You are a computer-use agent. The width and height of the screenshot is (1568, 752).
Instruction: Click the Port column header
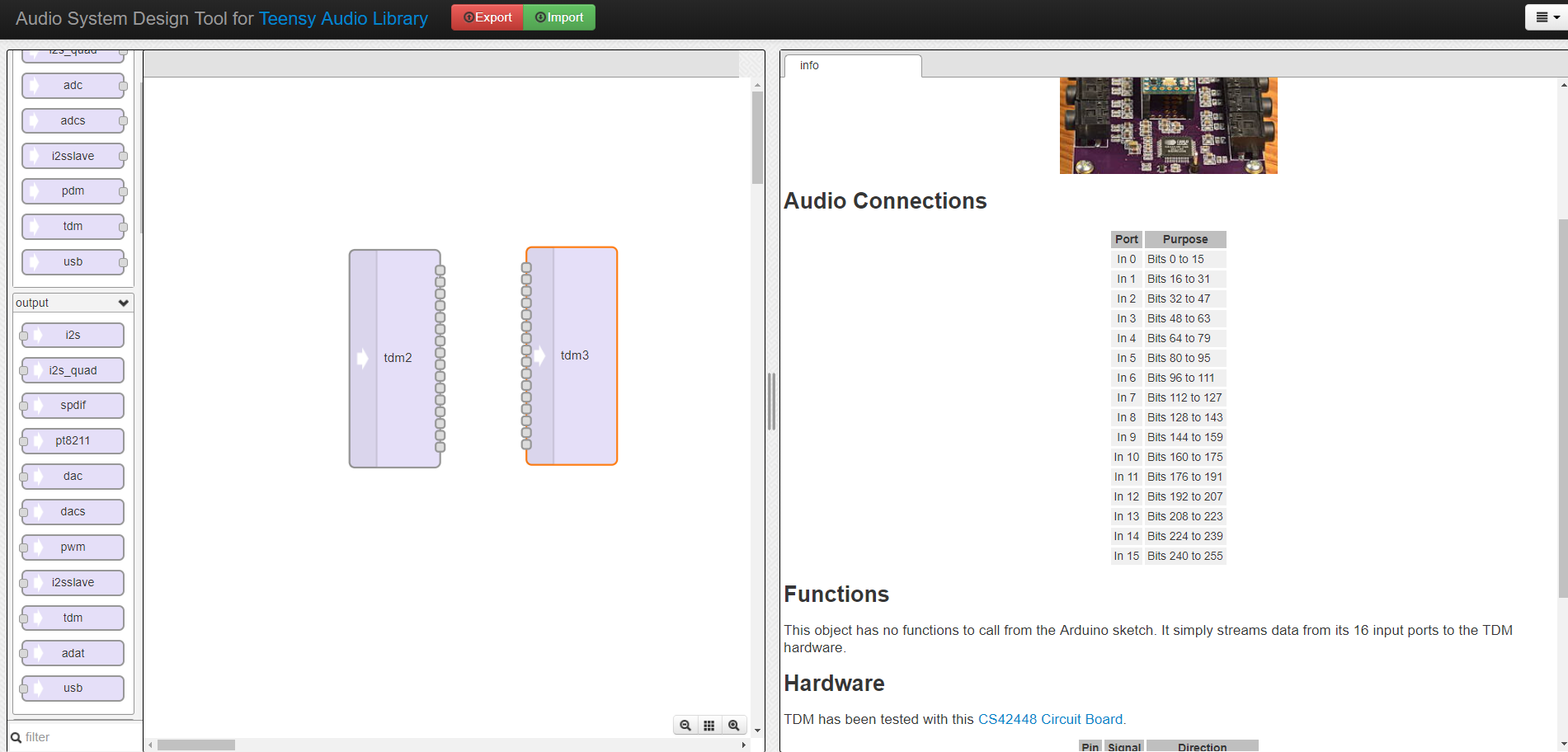click(1127, 239)
